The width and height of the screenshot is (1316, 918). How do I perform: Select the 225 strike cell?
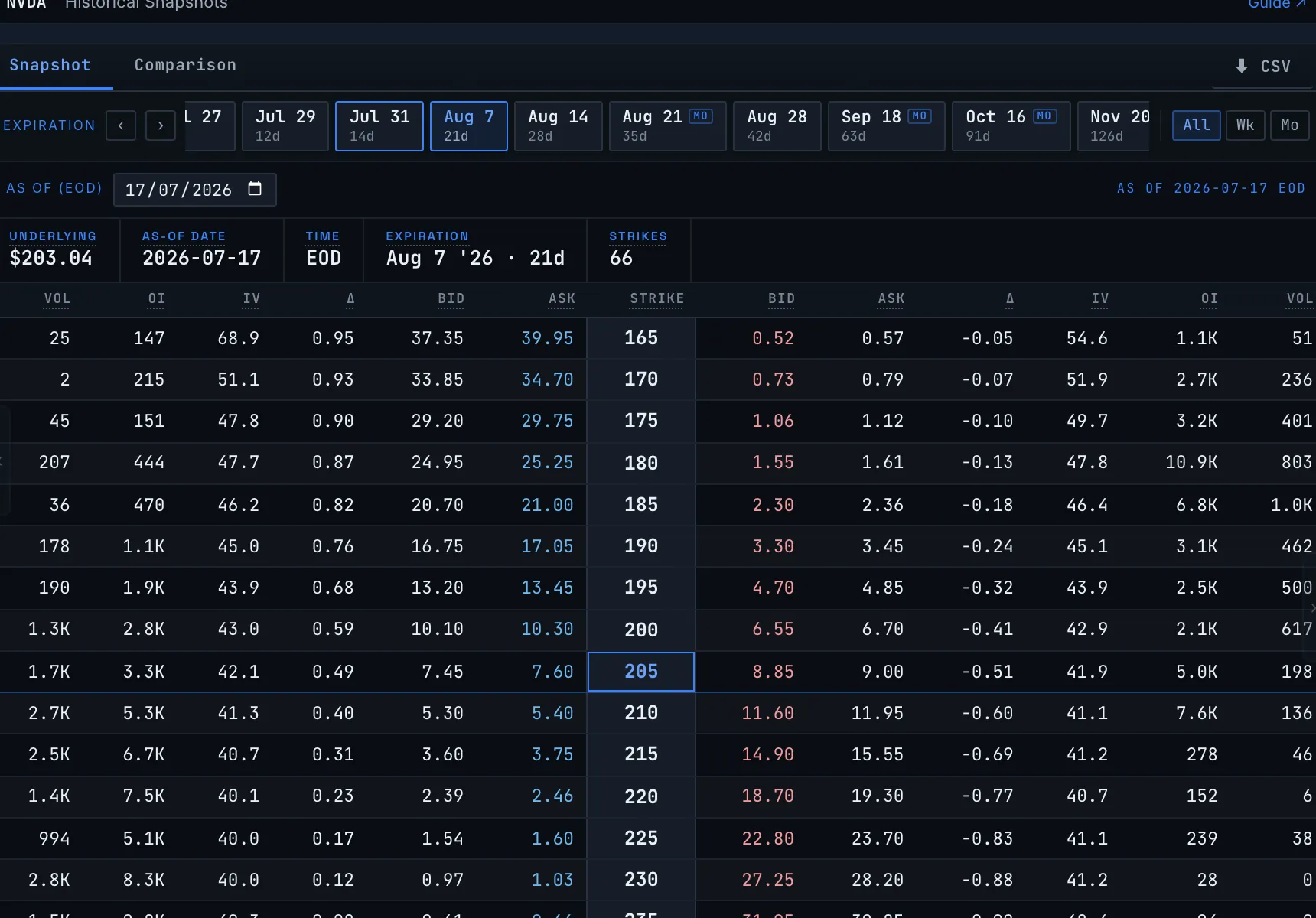click(x=641, y=838)
